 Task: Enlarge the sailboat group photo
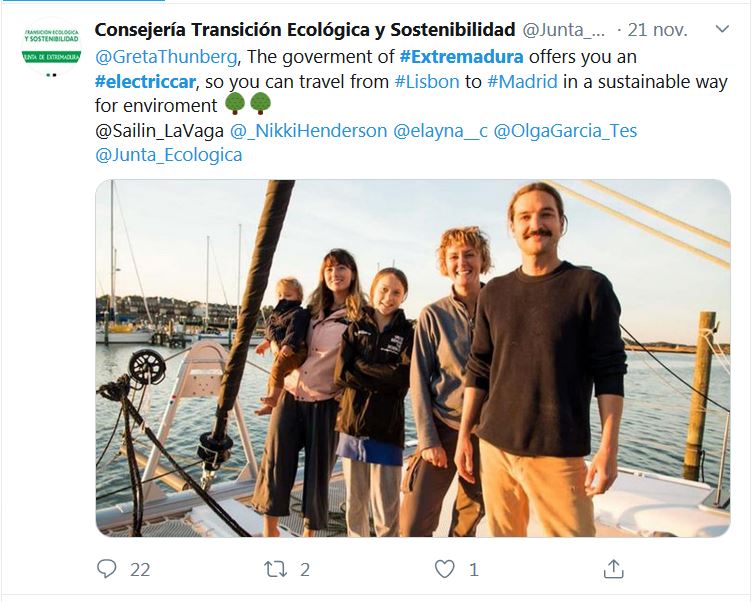click(x=413, y=358)
